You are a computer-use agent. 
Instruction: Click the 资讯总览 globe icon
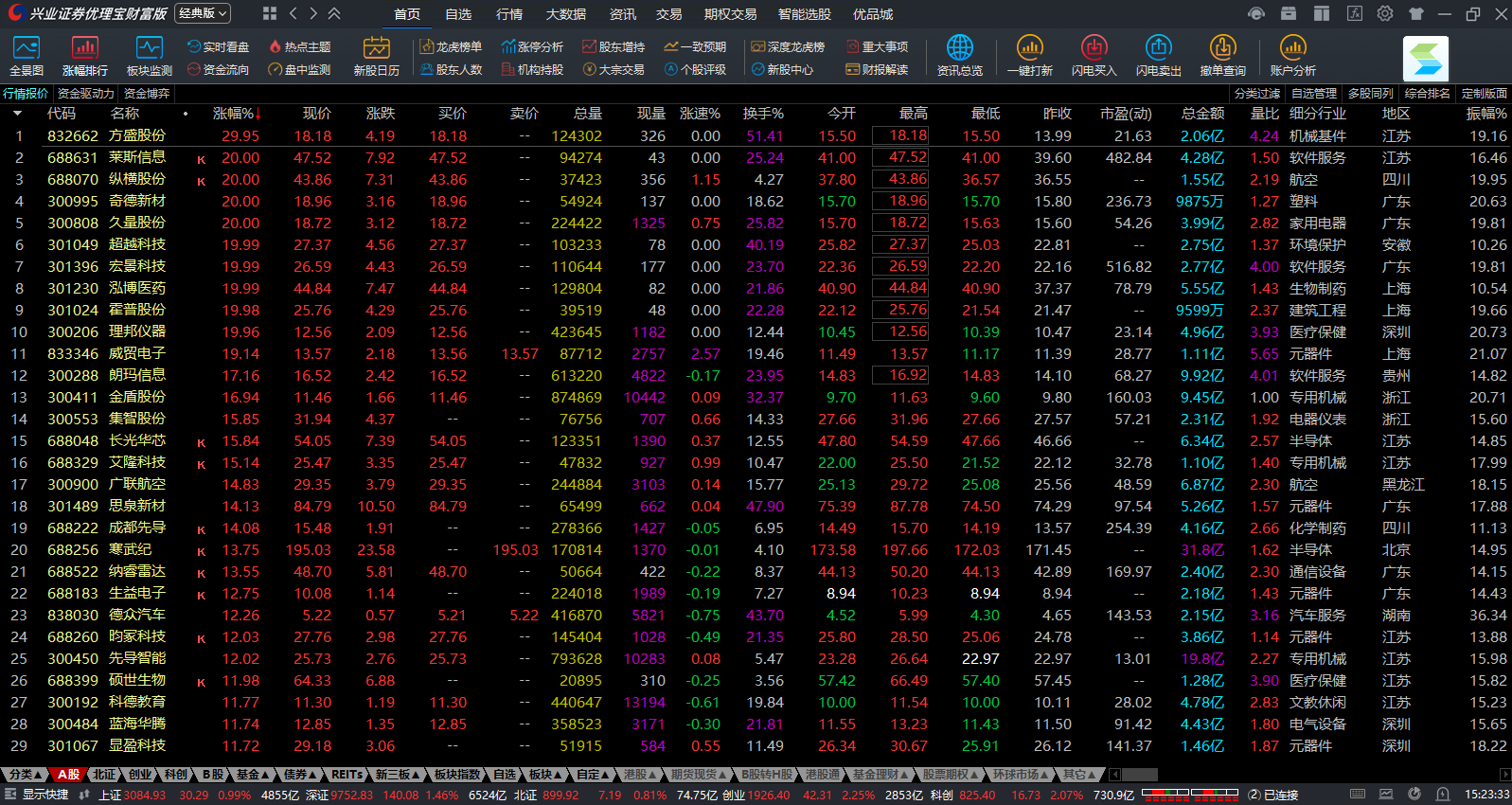click(x=959, y=55)
